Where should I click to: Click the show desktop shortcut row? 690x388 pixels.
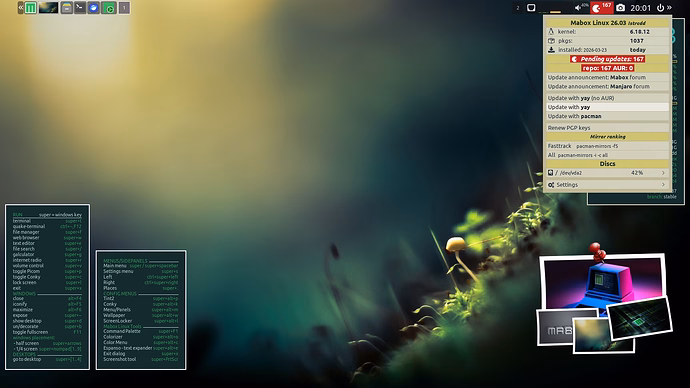pyautogui.click(x=47, y=321)
